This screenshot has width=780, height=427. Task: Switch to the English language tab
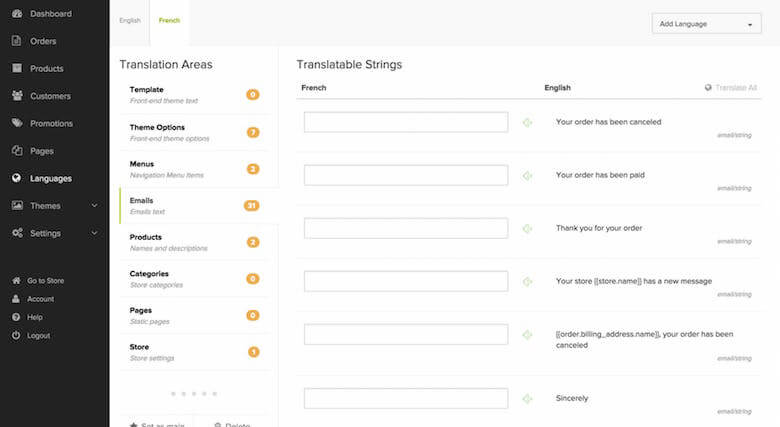(130, 20)
